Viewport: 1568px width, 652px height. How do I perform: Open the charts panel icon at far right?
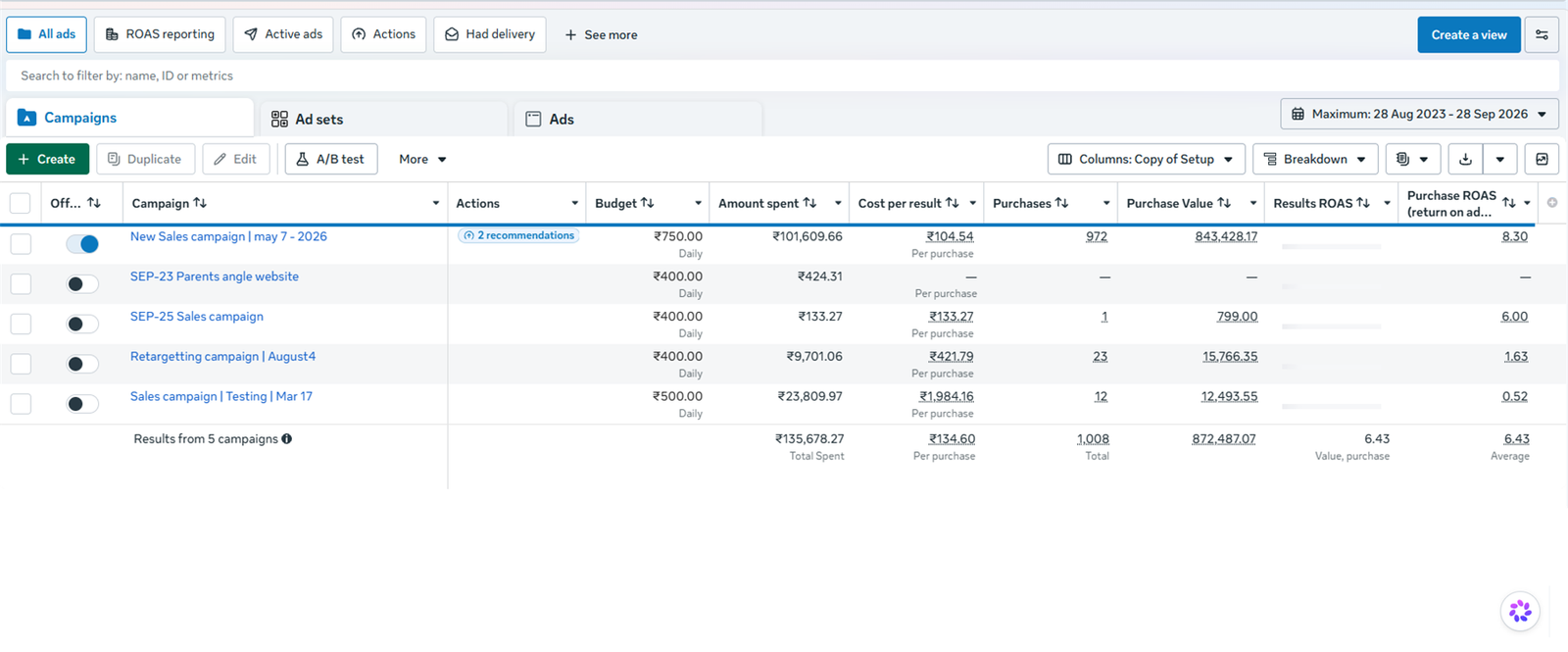(1542, 159)
